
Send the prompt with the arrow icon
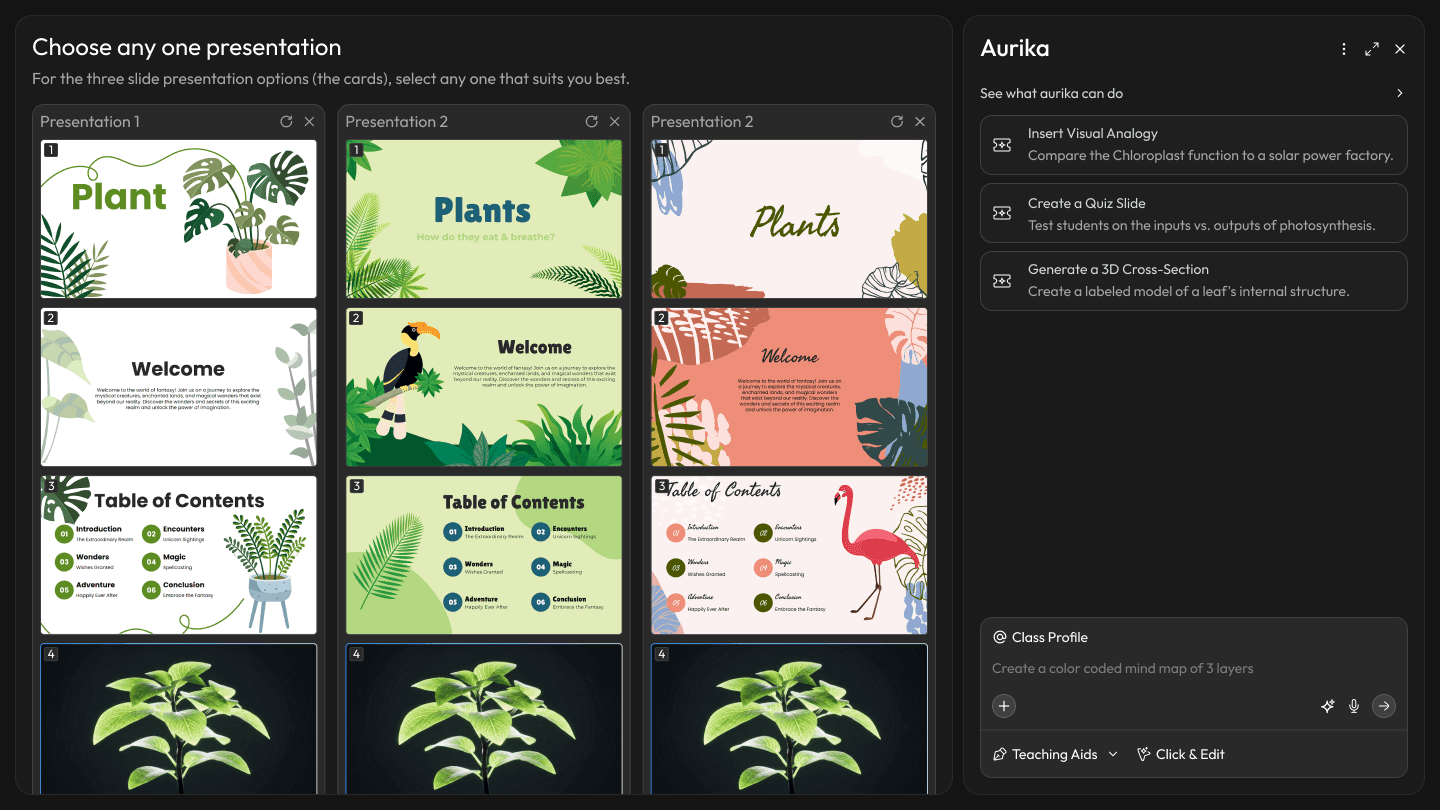pos(1384,706)
